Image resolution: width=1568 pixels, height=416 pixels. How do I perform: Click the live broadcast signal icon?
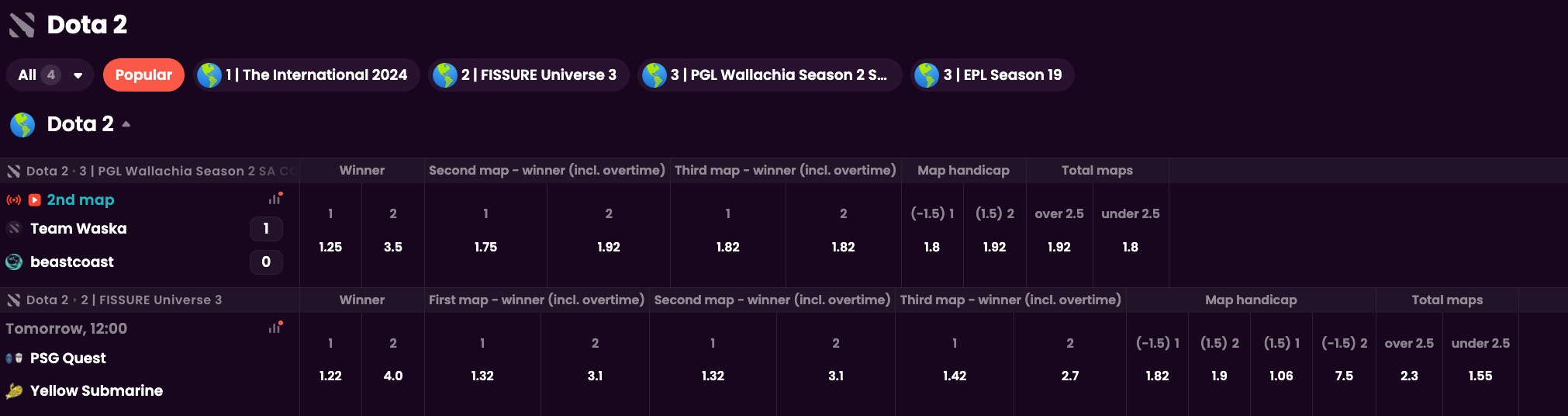coord(13,200)
